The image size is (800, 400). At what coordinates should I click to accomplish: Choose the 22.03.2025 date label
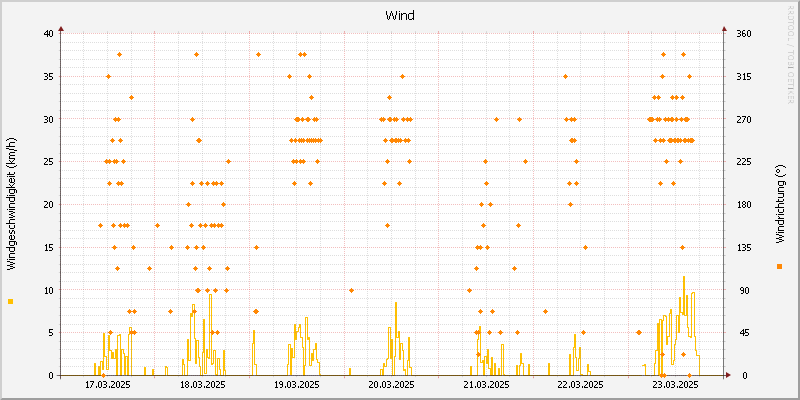click(x=579, y=385)
